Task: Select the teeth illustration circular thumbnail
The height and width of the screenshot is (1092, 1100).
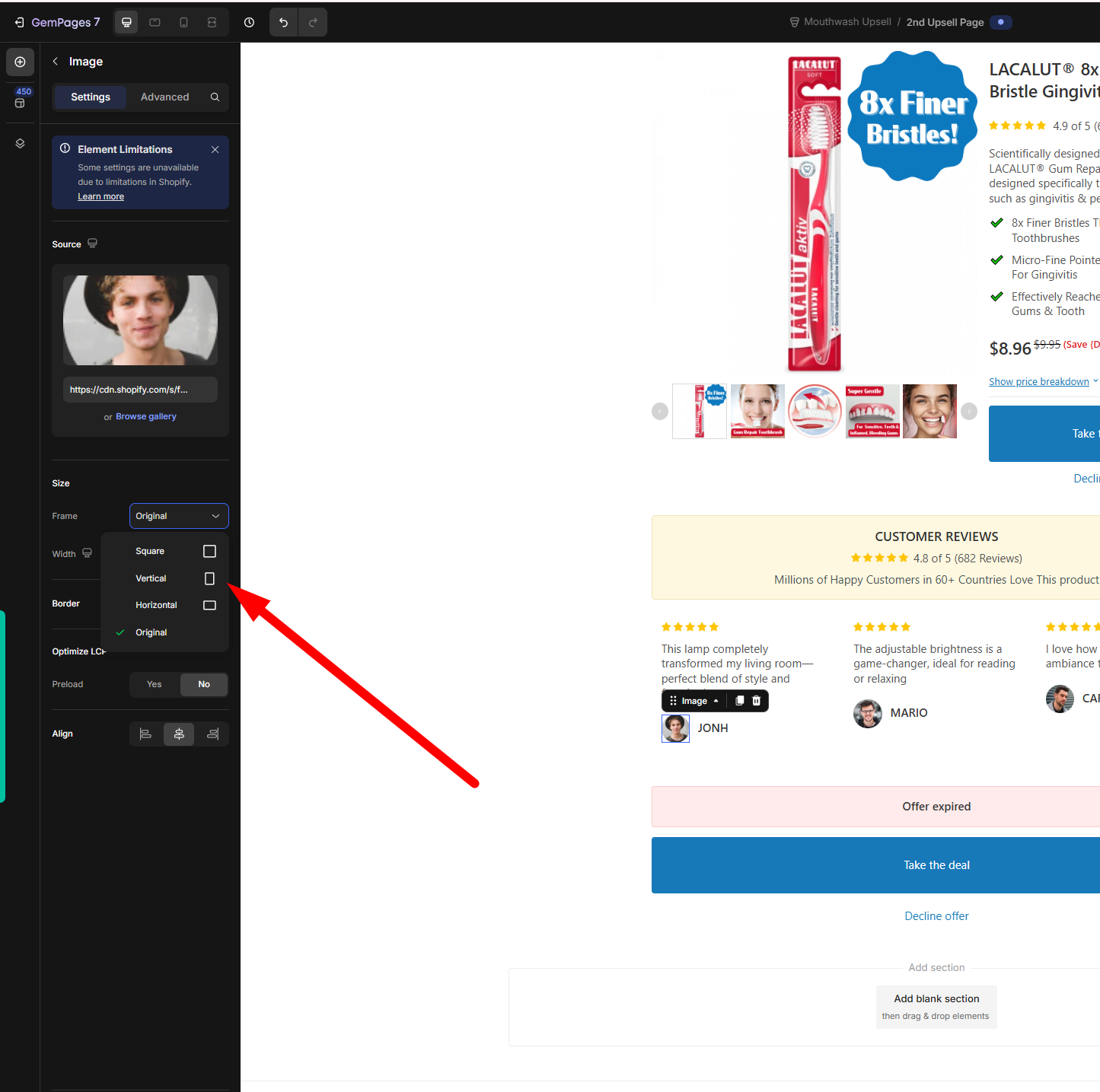Action: pos(815,411)
